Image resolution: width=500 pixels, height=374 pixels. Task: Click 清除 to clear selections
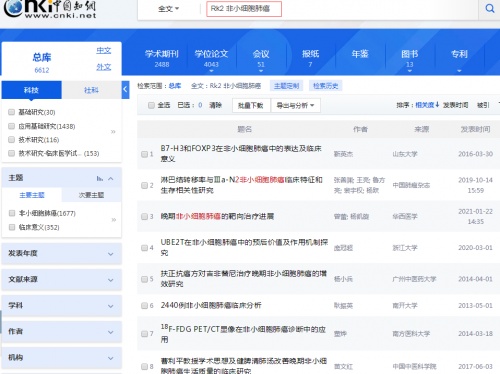point(215,105)
